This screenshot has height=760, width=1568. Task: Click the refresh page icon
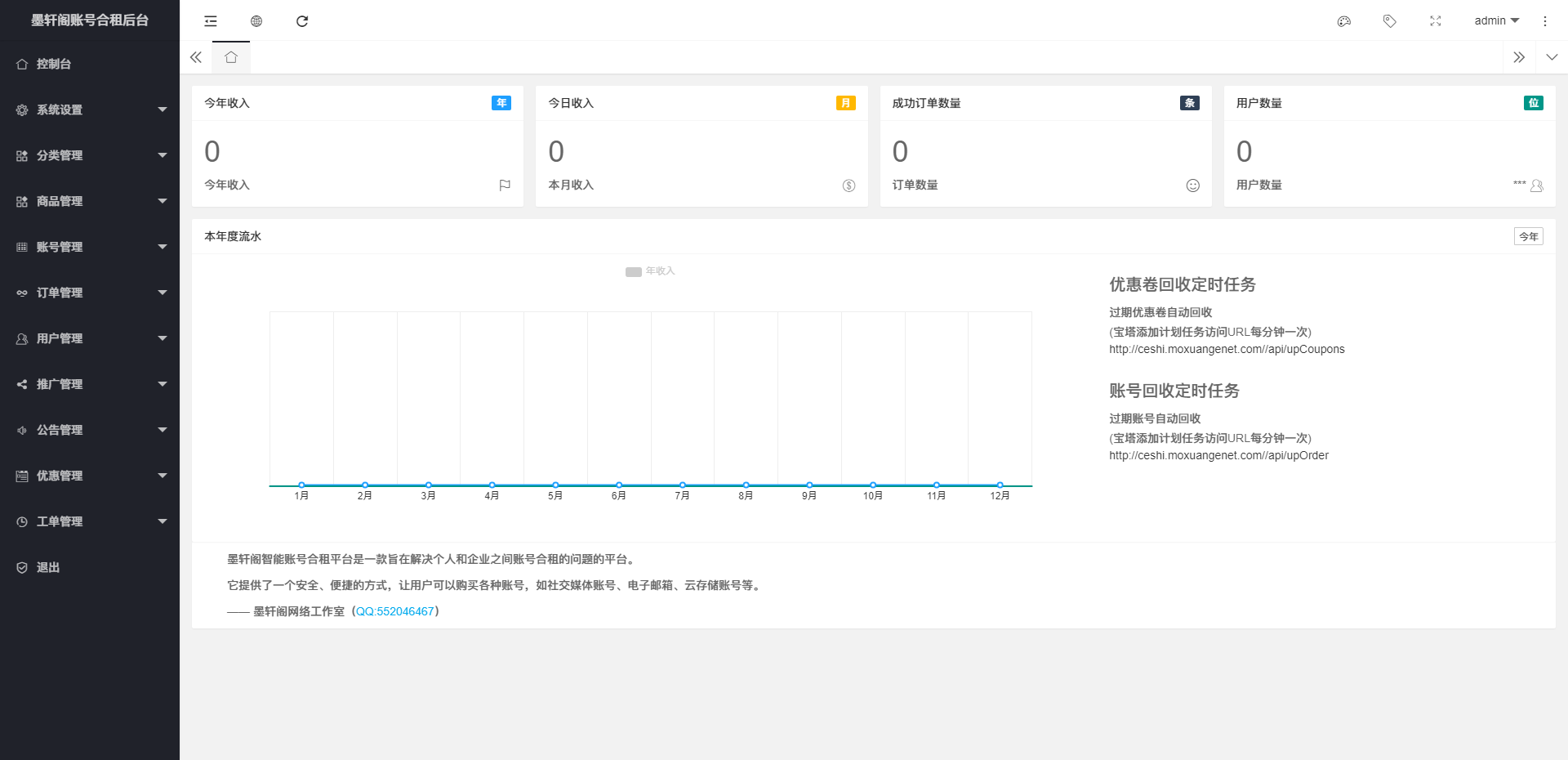(x=302, y=21)
